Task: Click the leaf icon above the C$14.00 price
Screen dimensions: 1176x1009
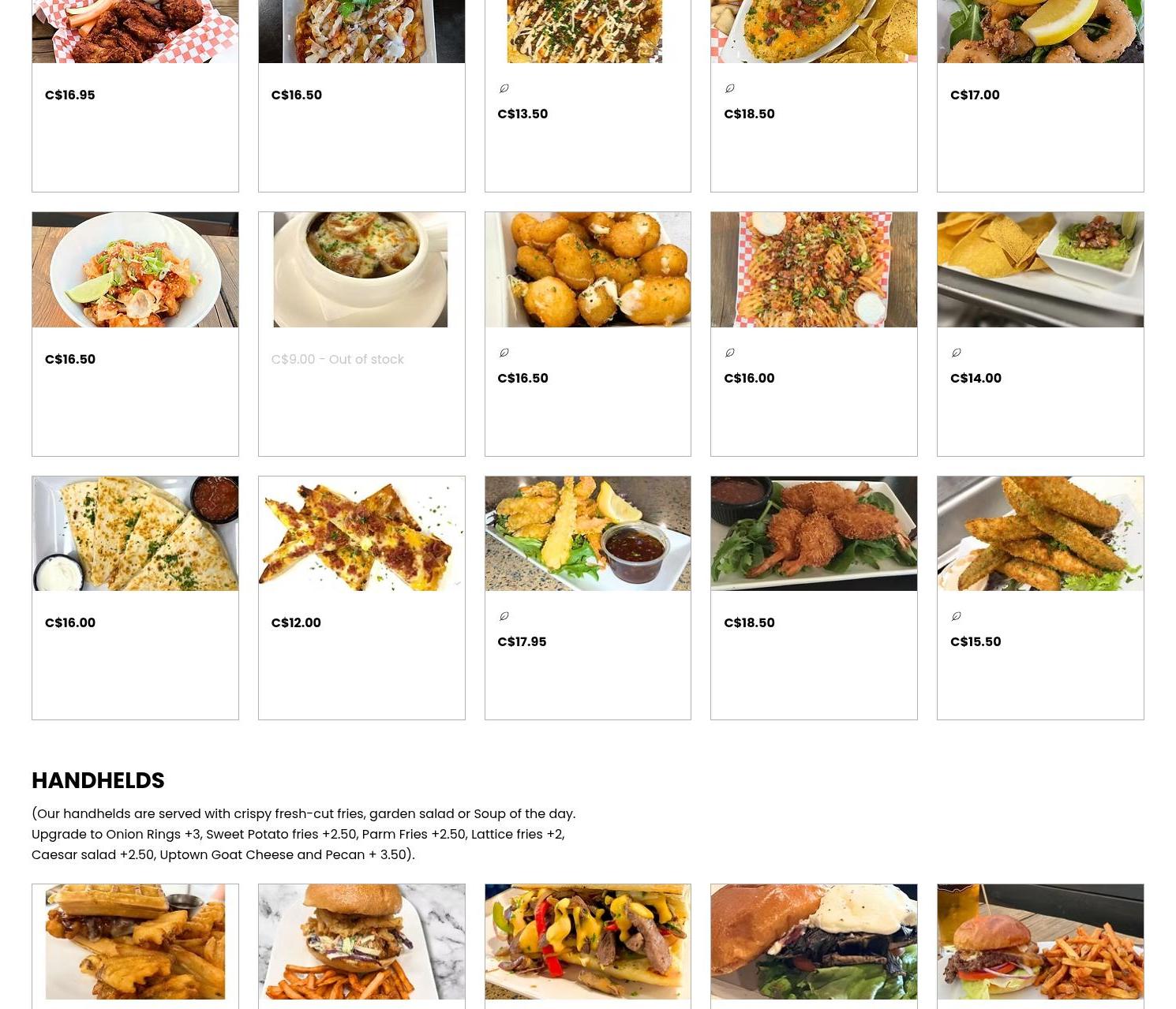Action: click(x=957, y=353)
